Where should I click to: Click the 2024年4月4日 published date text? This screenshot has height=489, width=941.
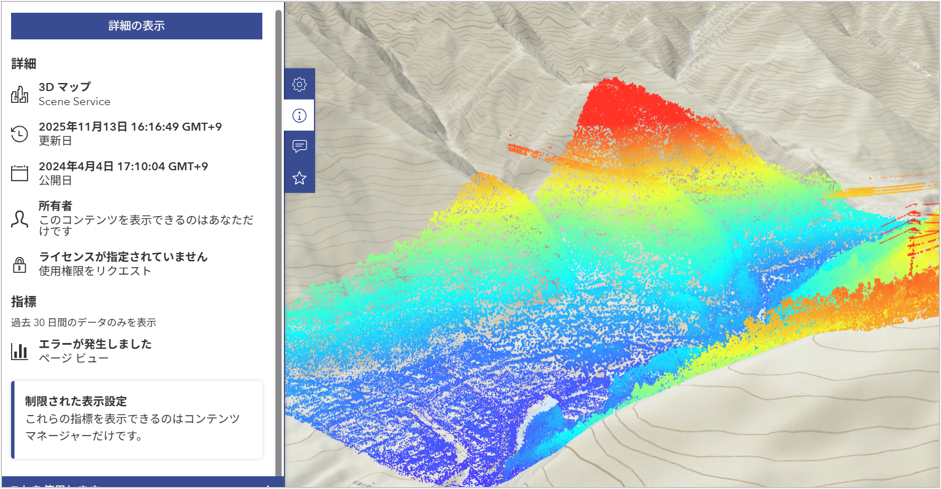click(x=123, y=166)
